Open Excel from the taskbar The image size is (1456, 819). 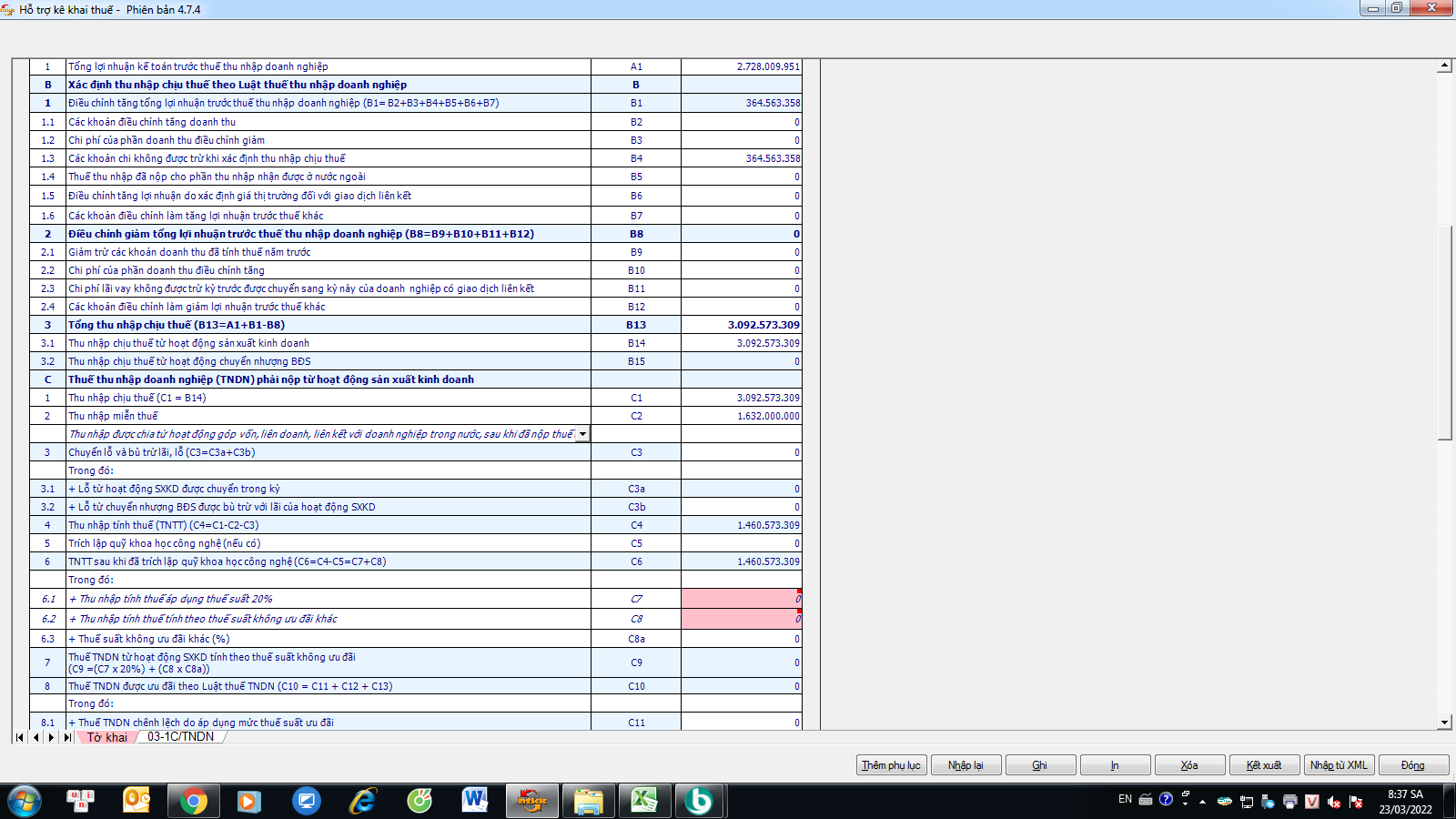(x=644, y=801)
